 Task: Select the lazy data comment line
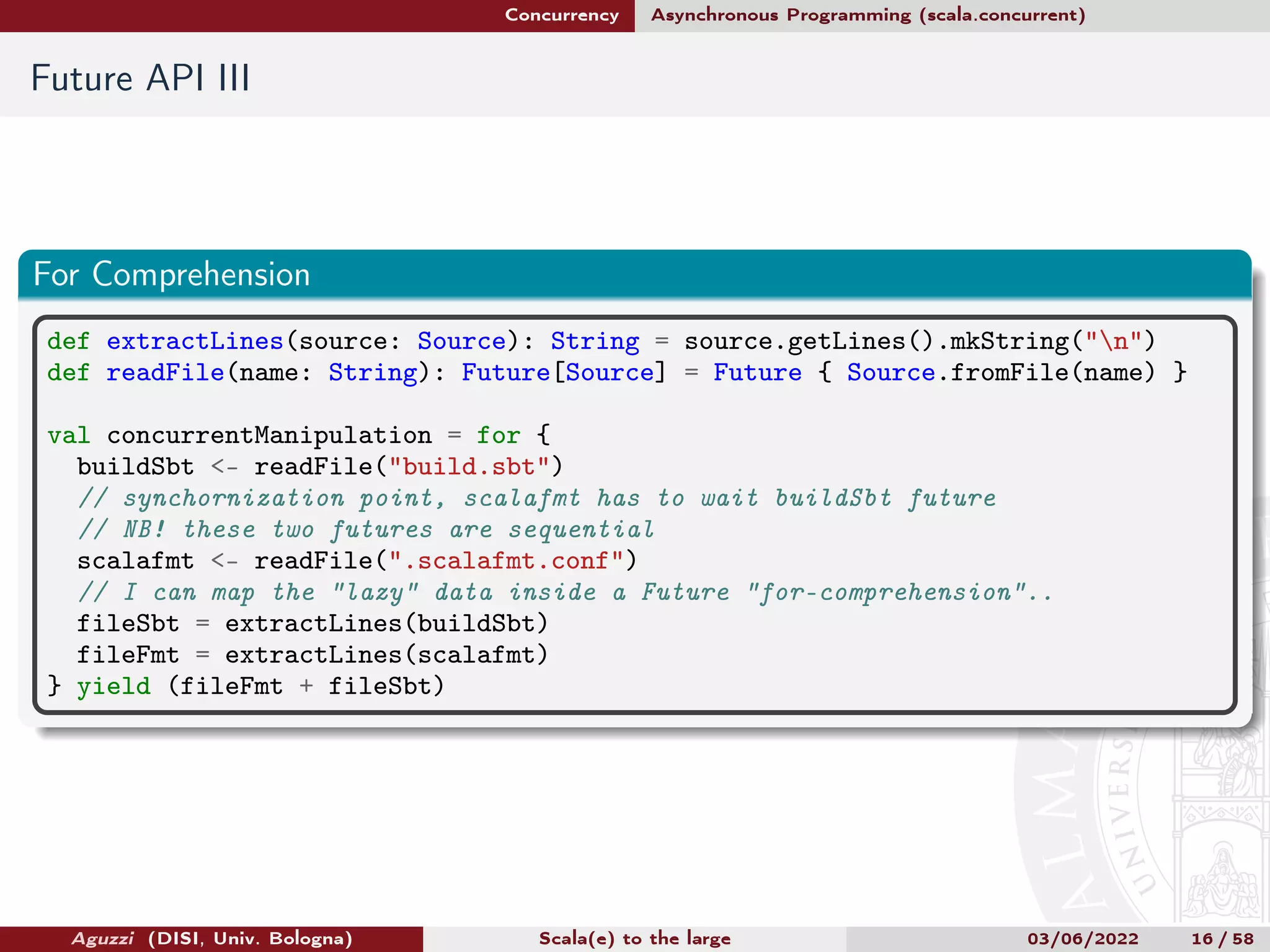(566, 593)
